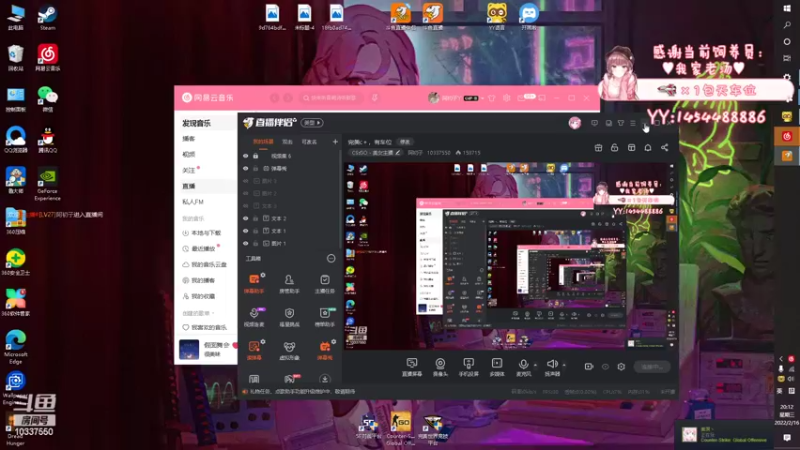Click the lock icon above the preview
Image resolution: width=800 pixels, height=450 pixels.
[614, 147]
